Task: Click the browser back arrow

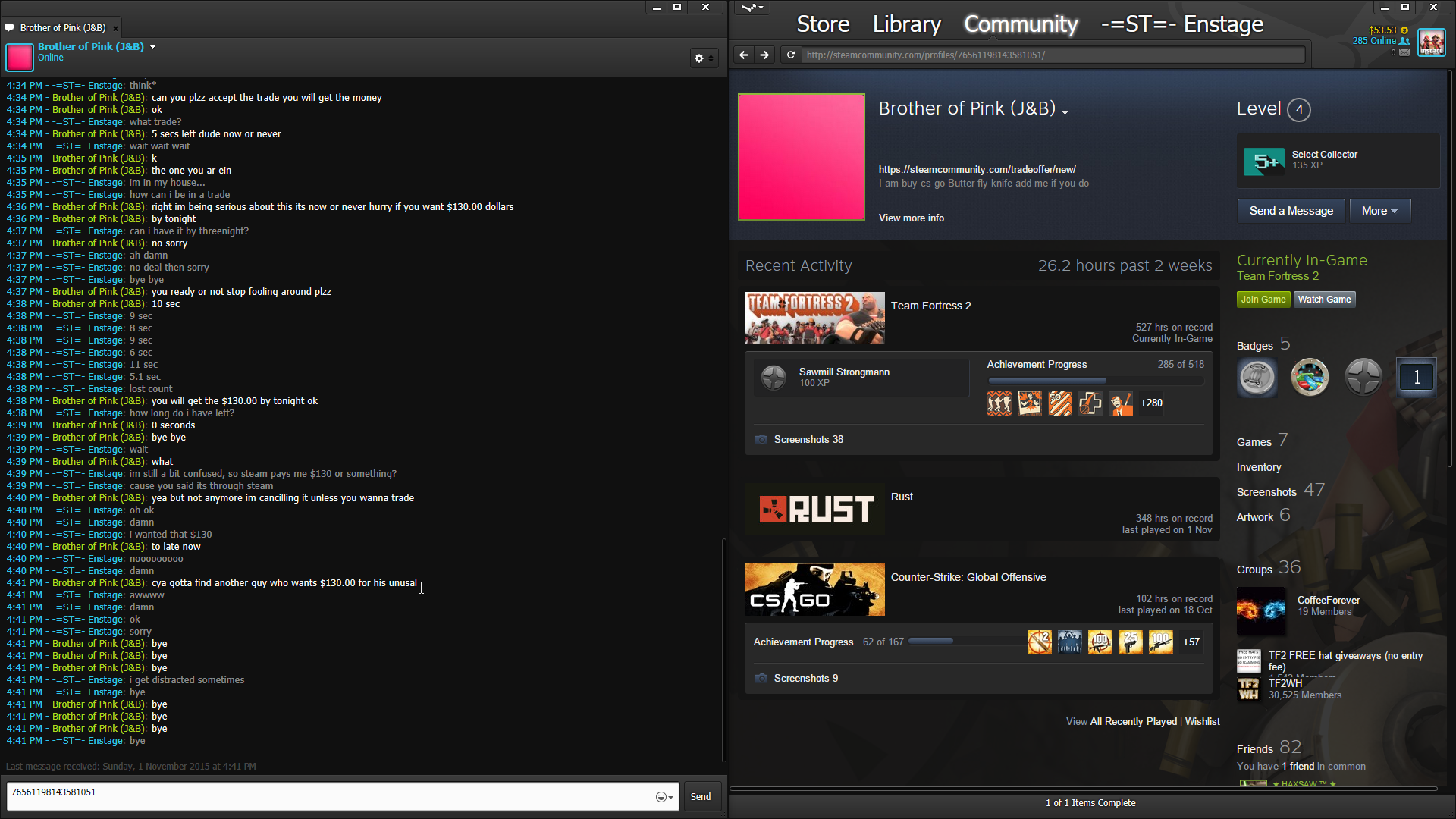Action: pyautogui.click(x=743, y=55)
